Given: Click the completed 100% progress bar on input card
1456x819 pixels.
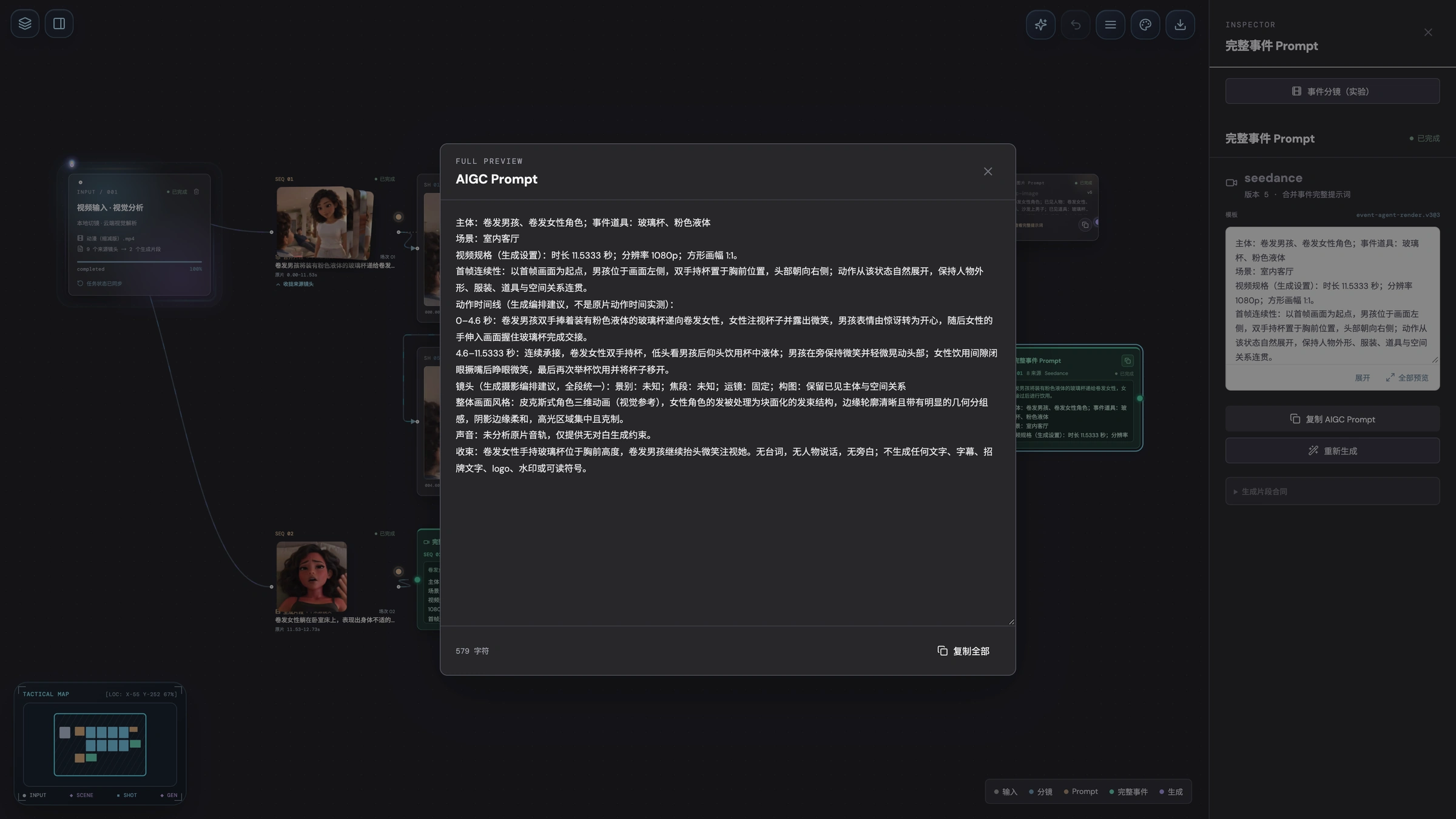Looking at the screenshot, I should coord(139,262).
